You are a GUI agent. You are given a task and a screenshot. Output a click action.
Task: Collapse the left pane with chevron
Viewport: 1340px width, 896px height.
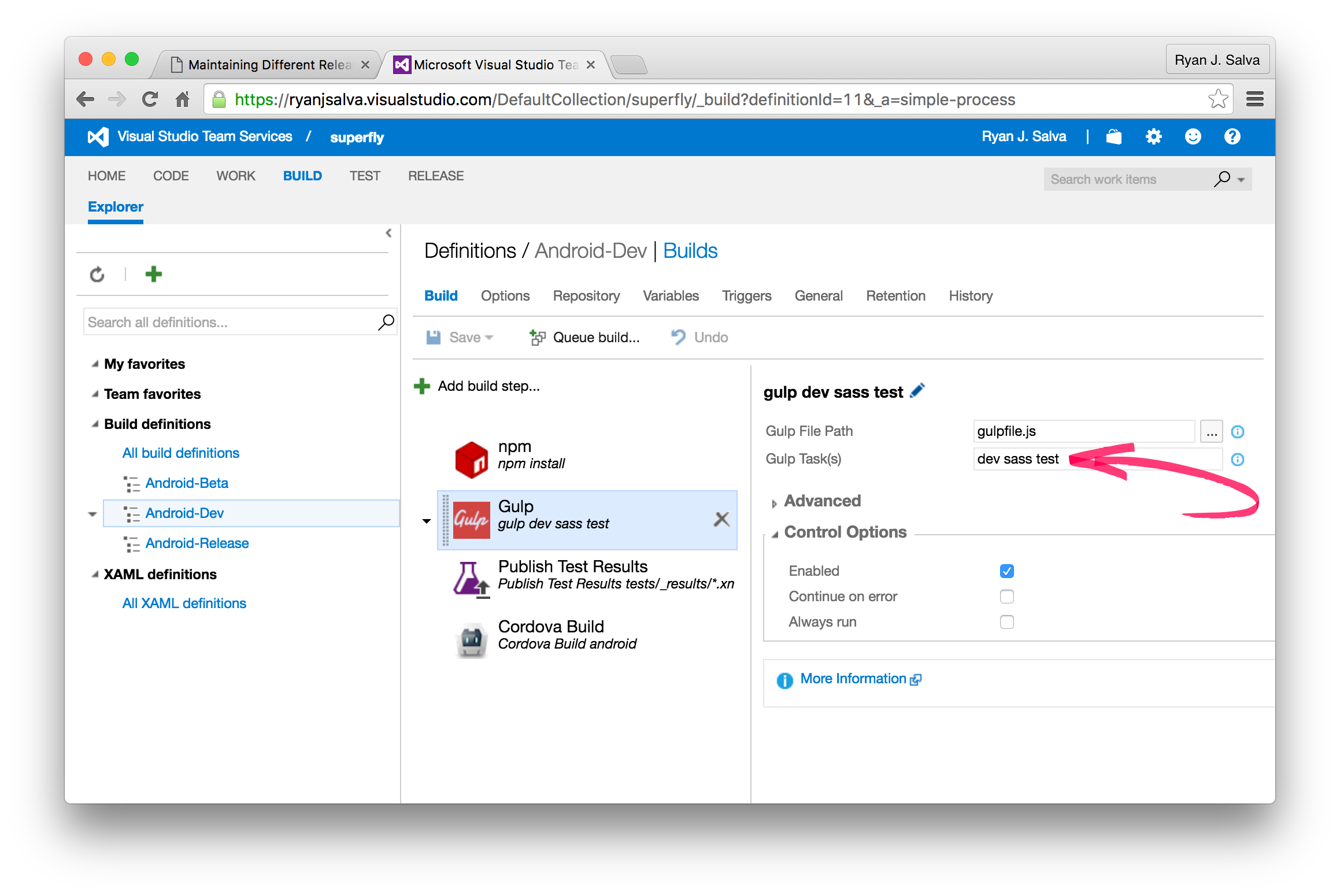click(x=388, y=233)
